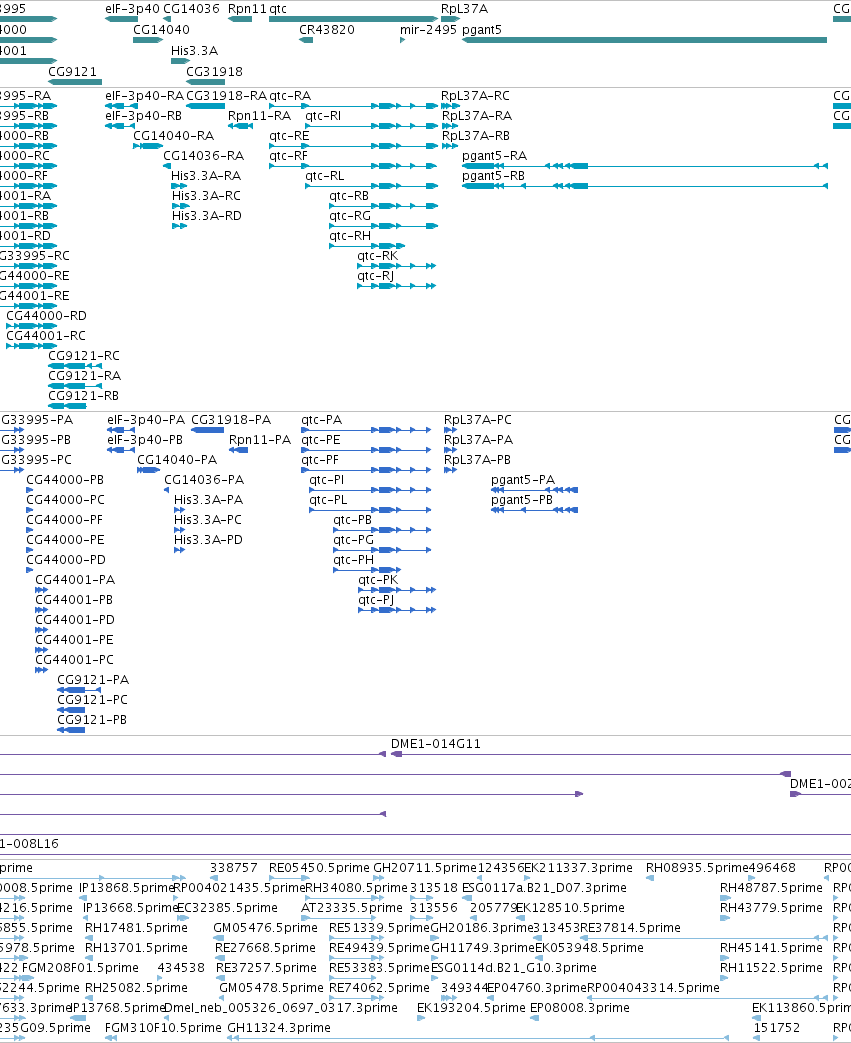Screen dimensions: 851x1043
Task: Select transcript qtc-RI
Action: pos(323,116)
